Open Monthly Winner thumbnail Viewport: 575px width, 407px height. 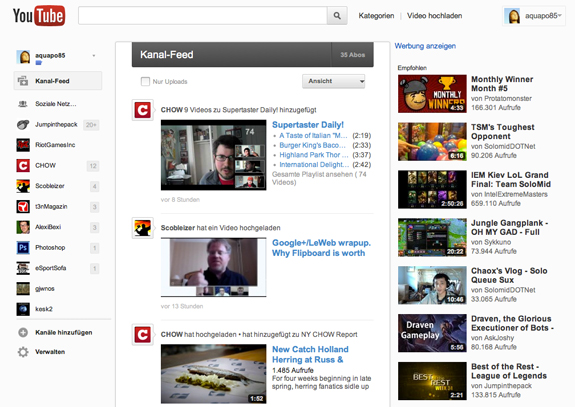coord(432,94)
